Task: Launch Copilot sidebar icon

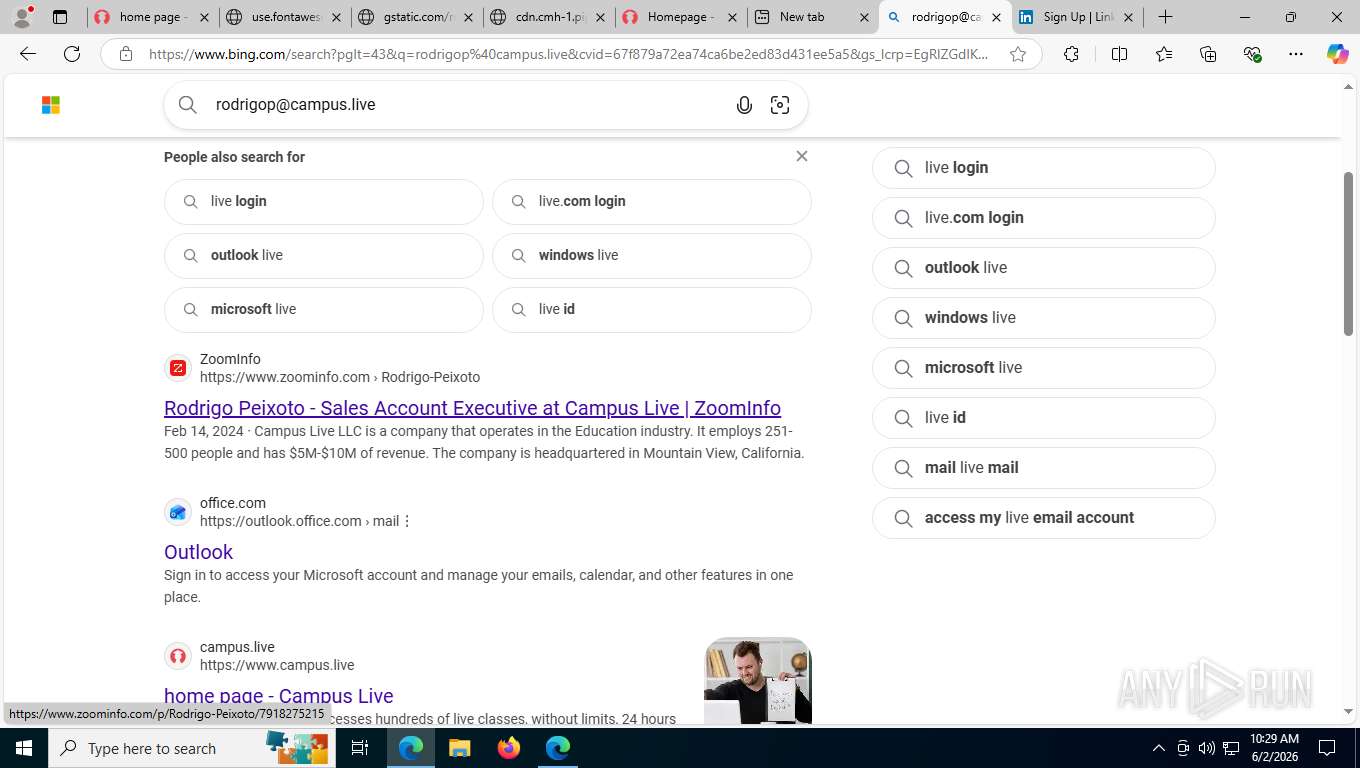Action: point(1337,54)
